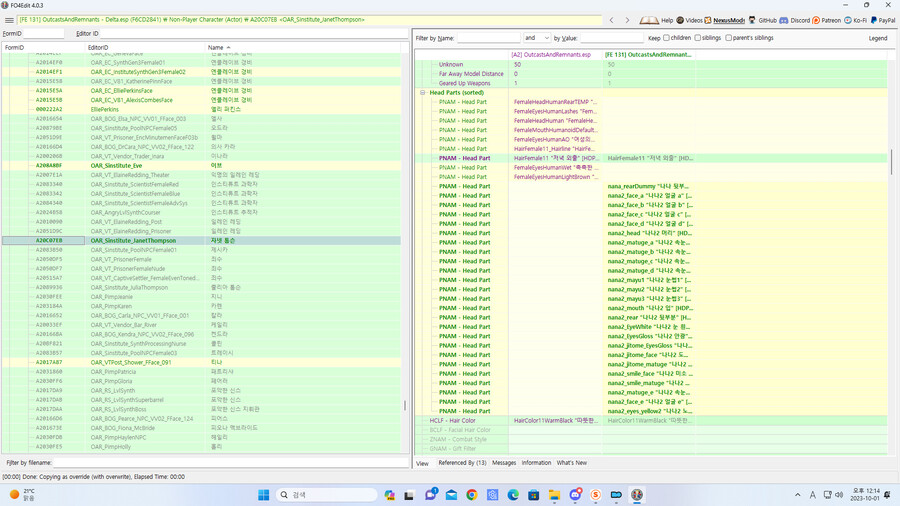The image size is (900, 506).
Task: Open the PayPal donation link
Action: click(x=883, y=20)
